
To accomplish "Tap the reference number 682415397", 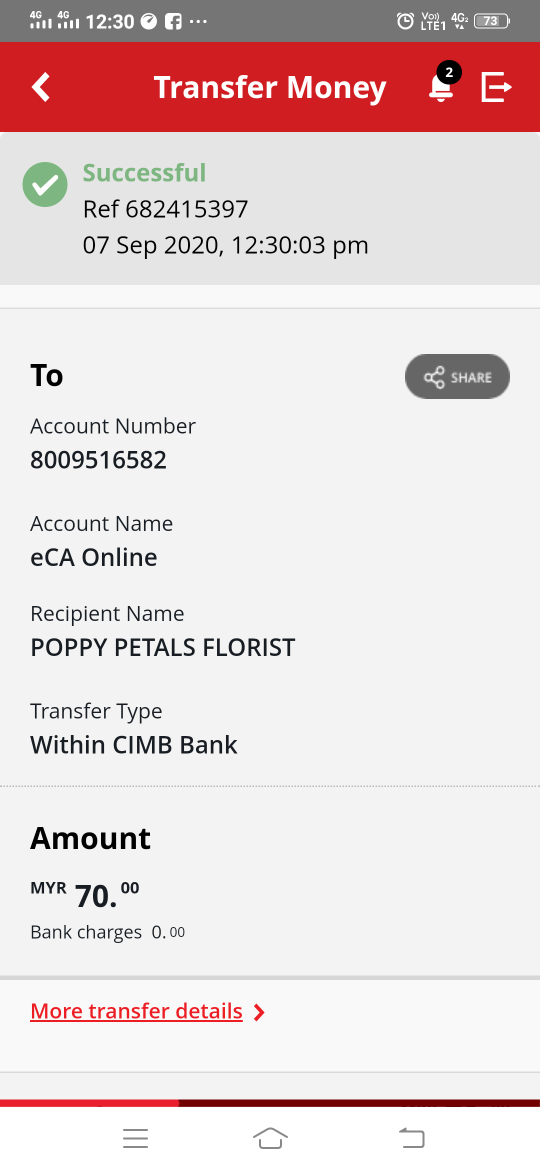I will pyautogui.click(x=186, y=210).
